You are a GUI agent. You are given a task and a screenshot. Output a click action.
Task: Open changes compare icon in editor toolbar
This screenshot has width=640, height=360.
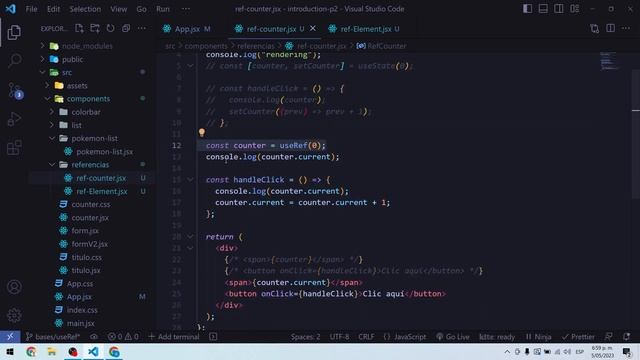click(594, 29)
